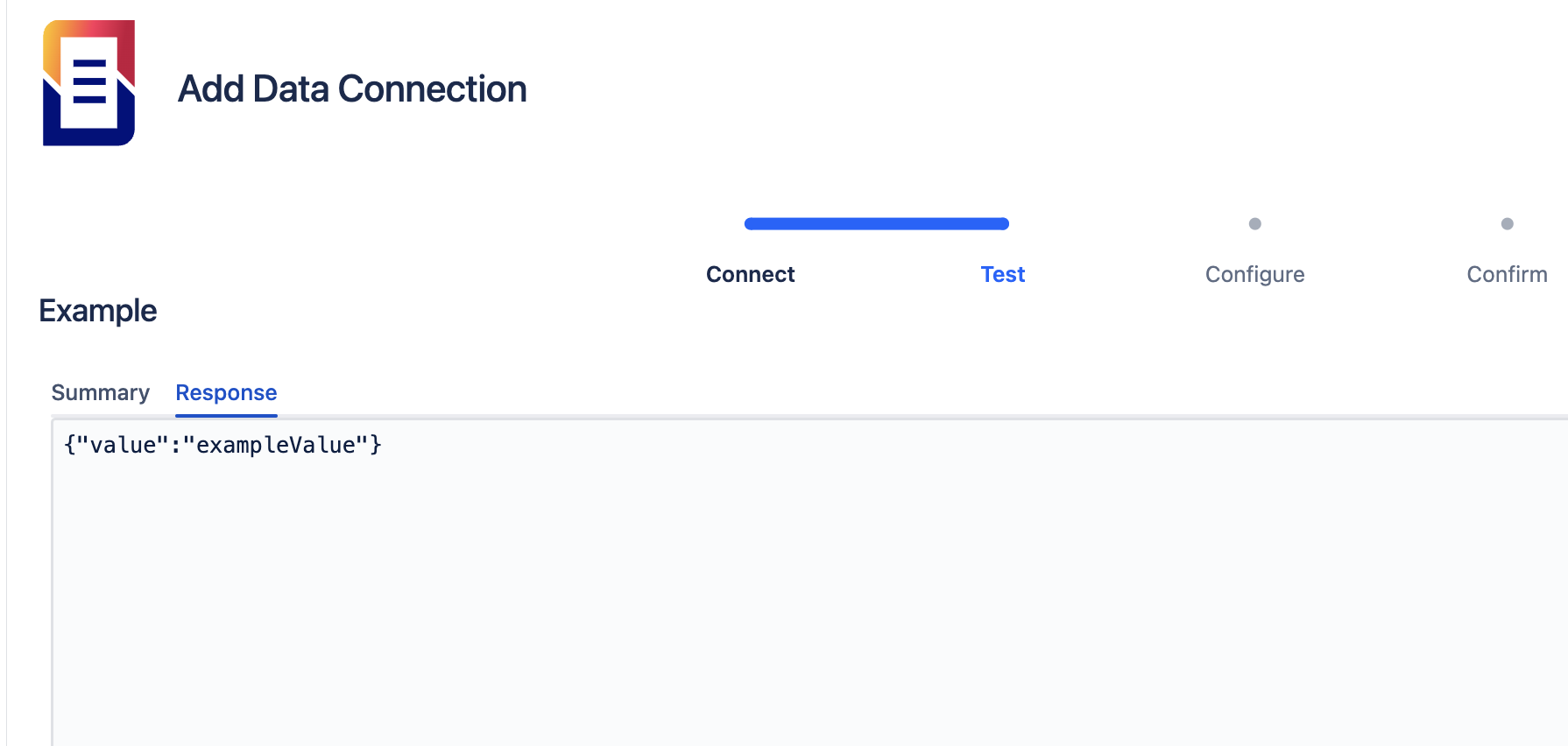Open the Response tab
Screen dimensions: 1568x746
click(x=226, y=393)
